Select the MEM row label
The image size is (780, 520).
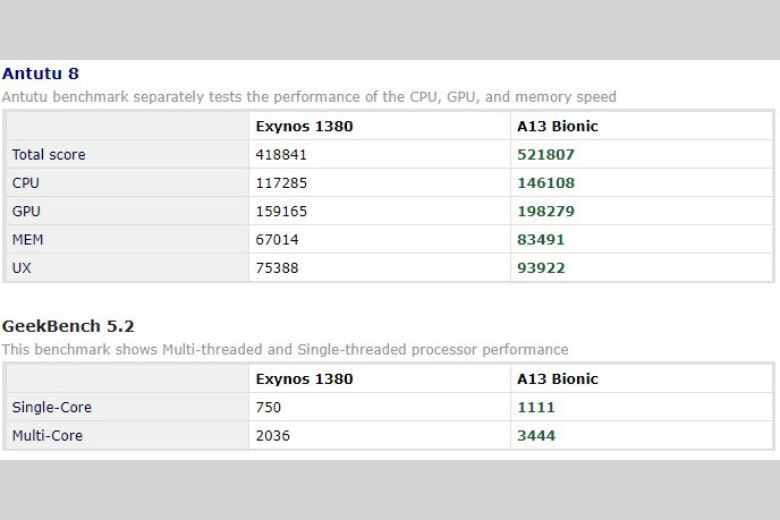click(x=28, y=240)
